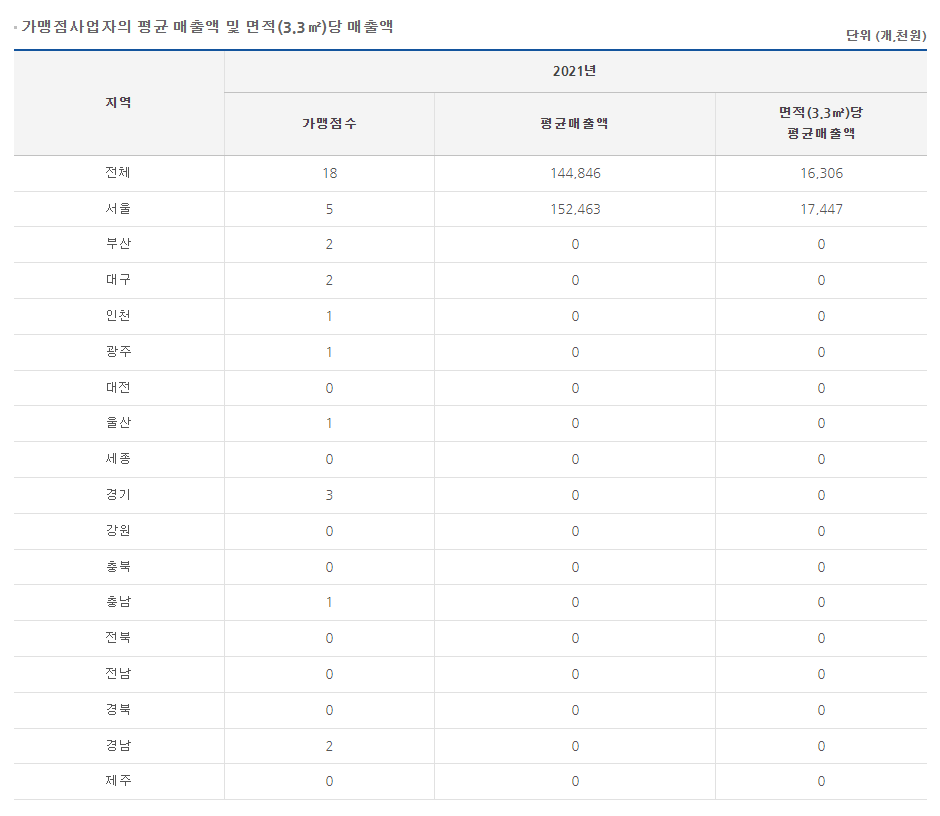Click the 지역 column header
940x816 pixels.
point(118,102)
